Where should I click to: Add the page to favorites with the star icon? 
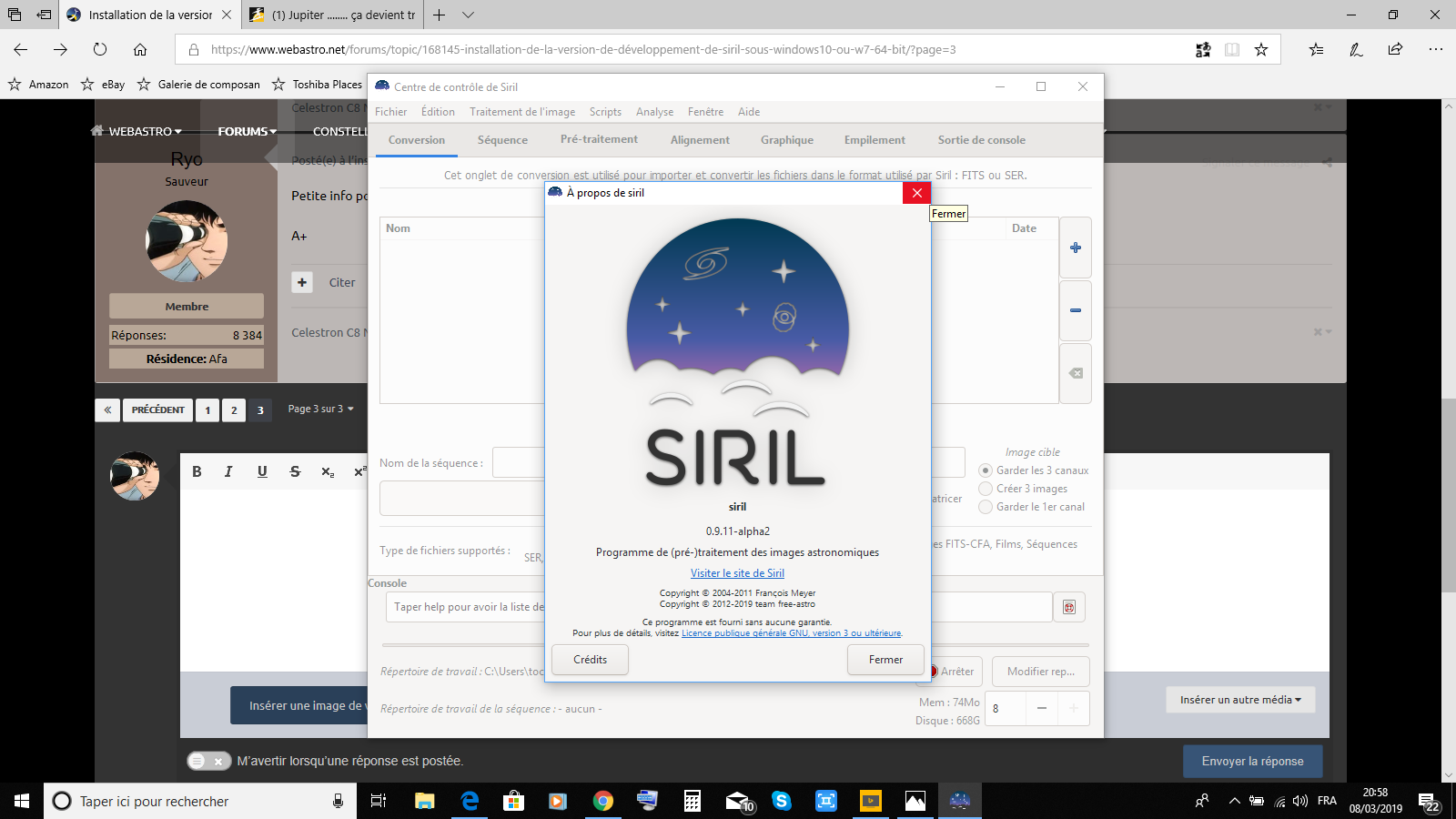1261,50
